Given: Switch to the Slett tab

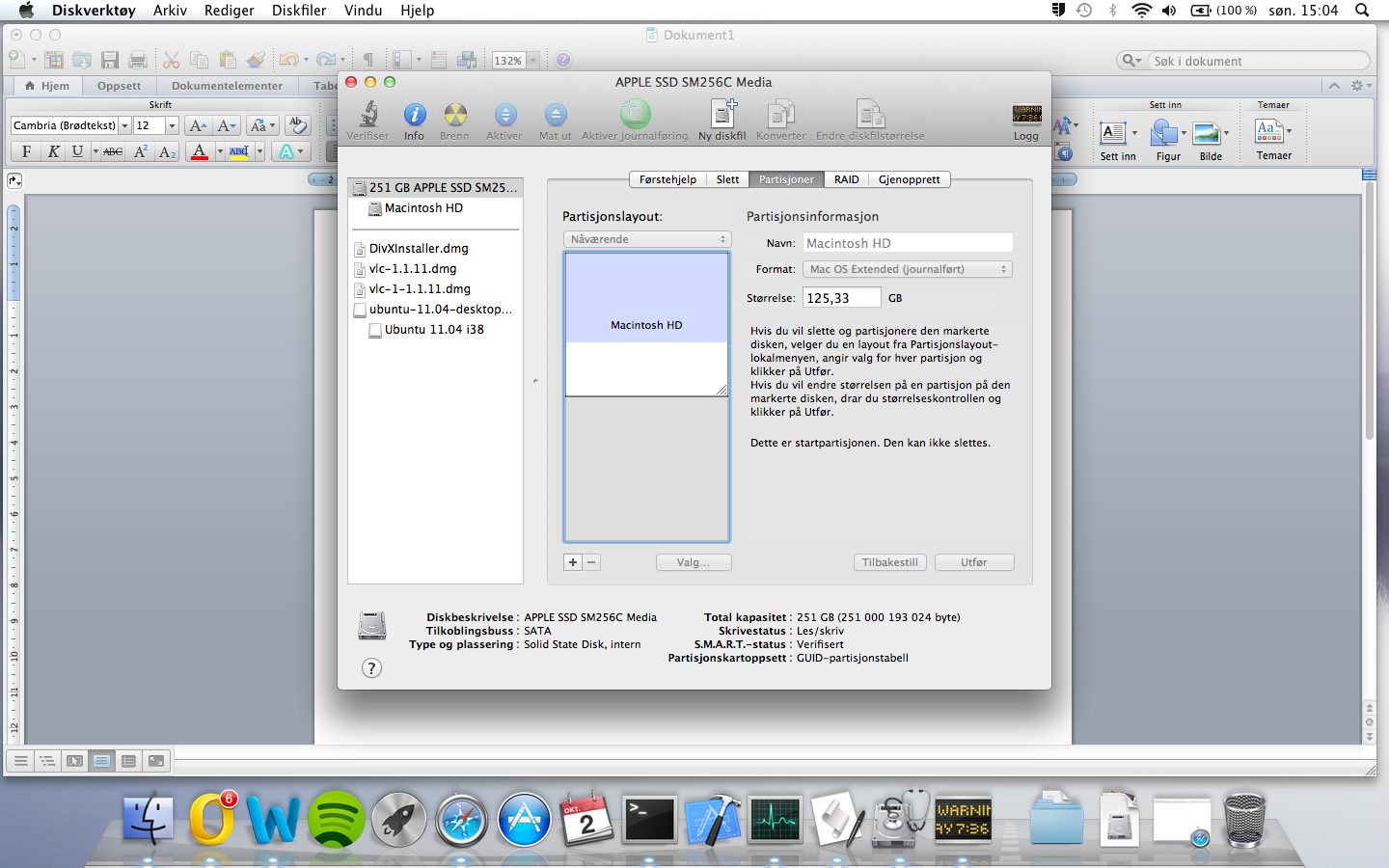Looking at the screenshot, I should [x=727, y=179].
